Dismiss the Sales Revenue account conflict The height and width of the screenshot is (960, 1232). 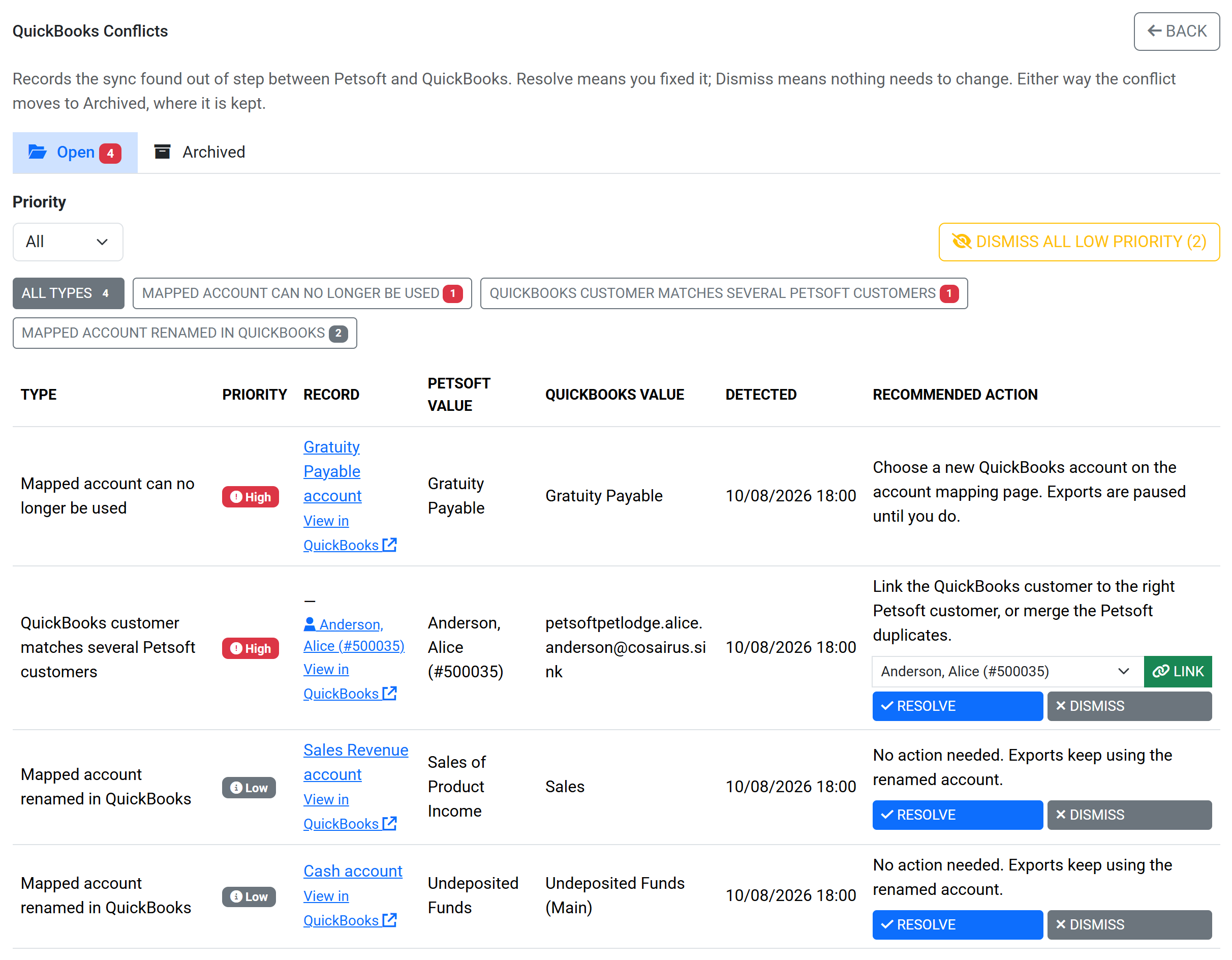pos(1129,815)
